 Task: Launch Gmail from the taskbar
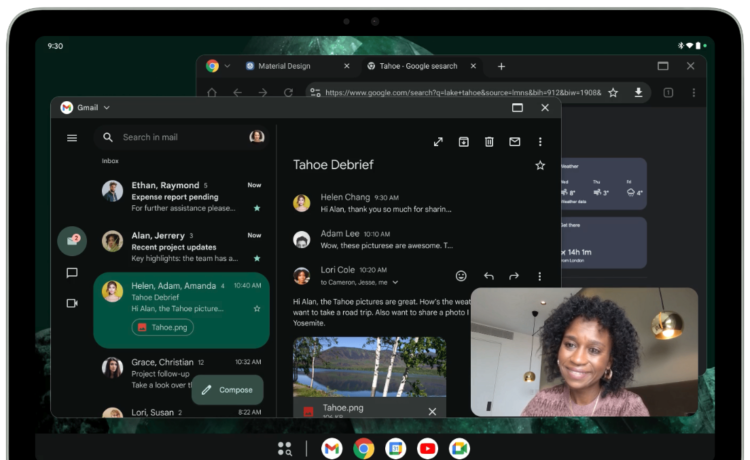pyautogui.click(x=332, y=449)
